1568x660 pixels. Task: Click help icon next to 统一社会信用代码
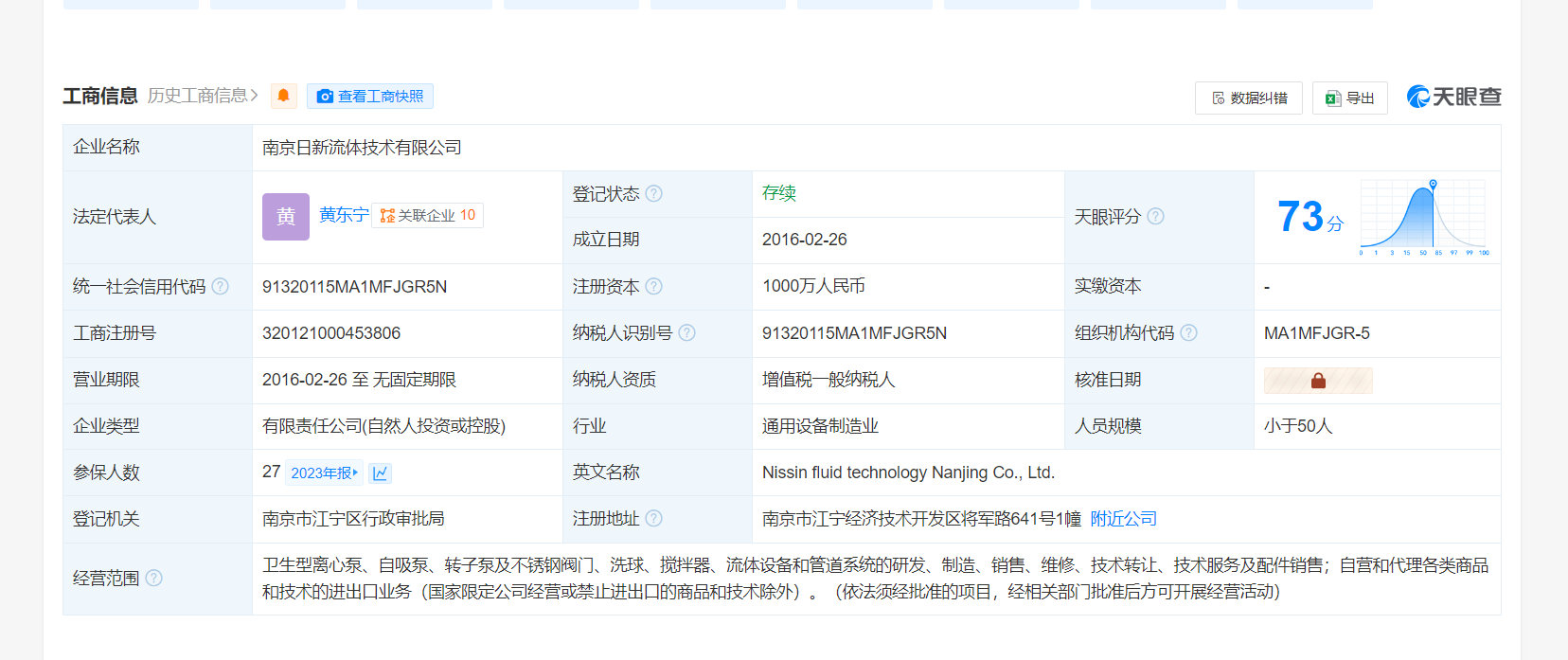220,286
